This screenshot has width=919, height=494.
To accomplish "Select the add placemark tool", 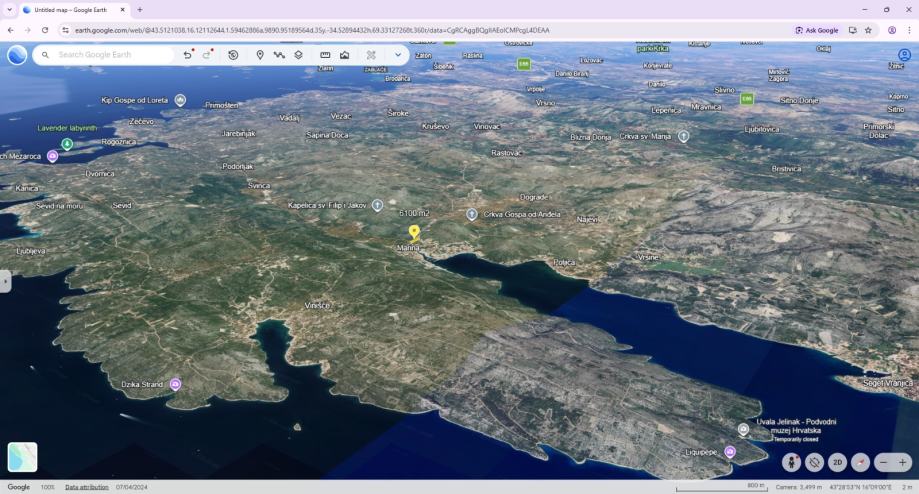I will 260,55.
